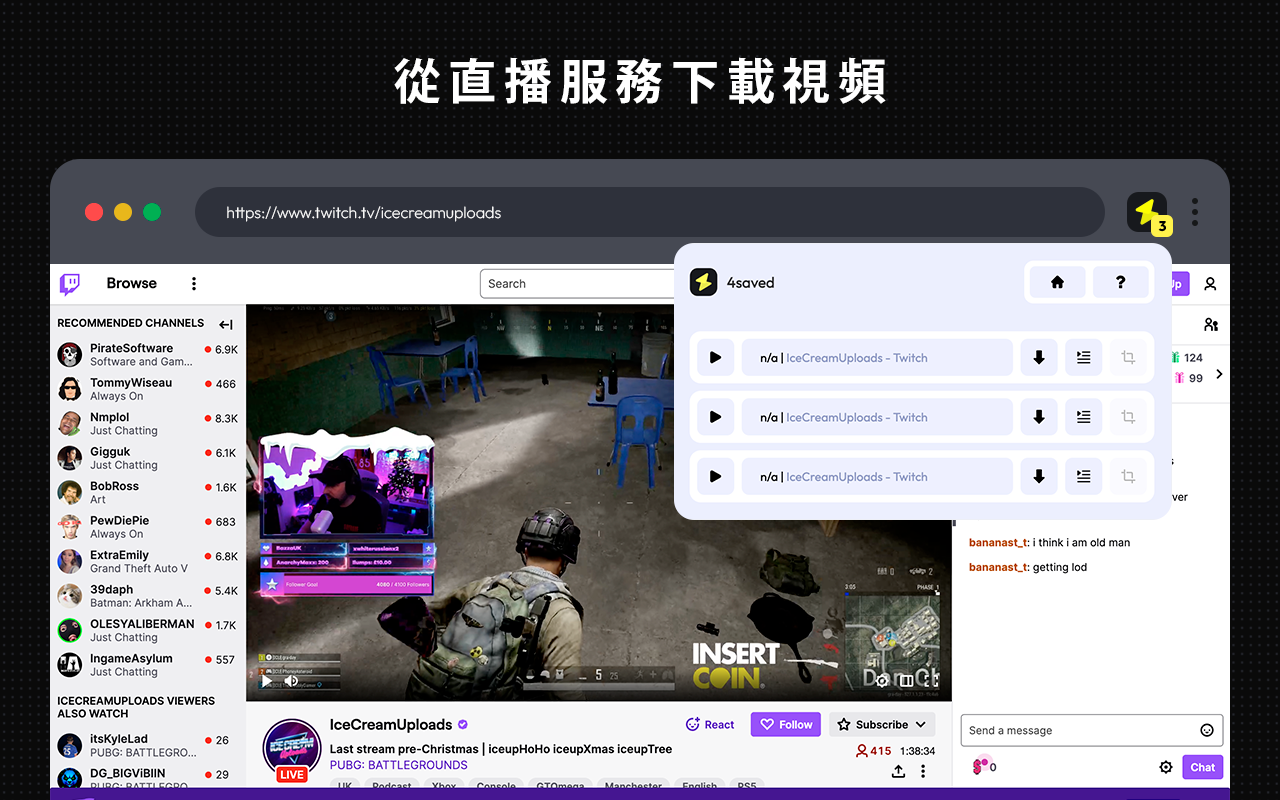Send message with the Chat button
1280x800 pixels.
point(1203,767)
